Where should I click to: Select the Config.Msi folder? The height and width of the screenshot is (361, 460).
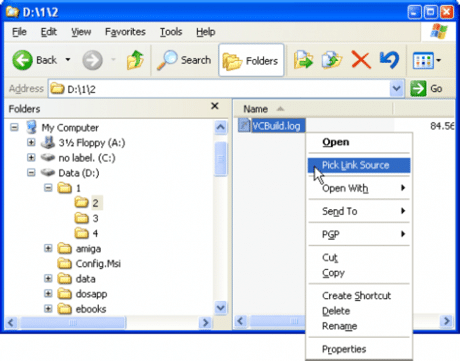click(98, 264)
